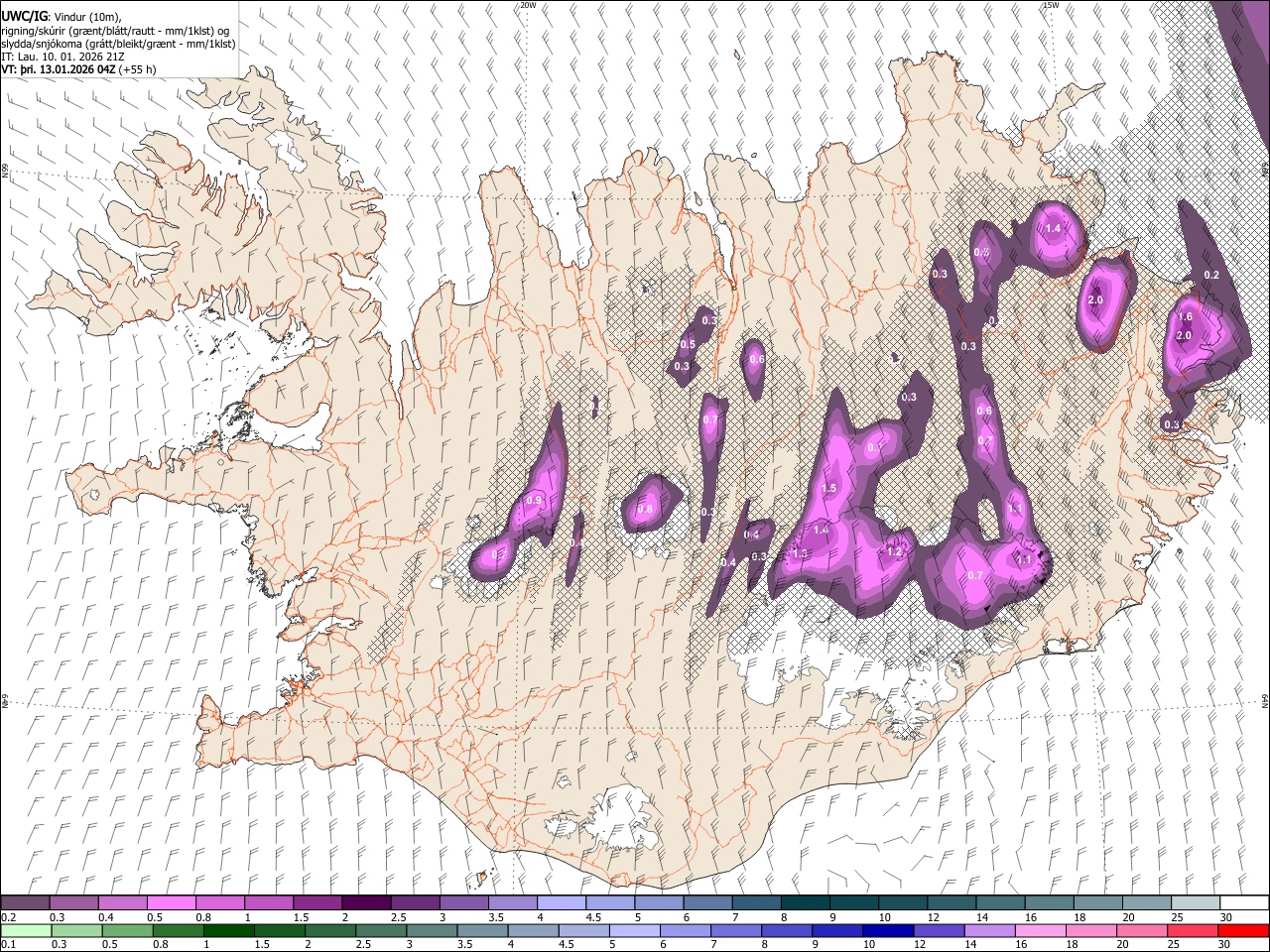This screenshot has width=1270, height=952.
Task: Select the lilac swatch labeled 14 in rain legend
Action: click(x=988, y=930)
